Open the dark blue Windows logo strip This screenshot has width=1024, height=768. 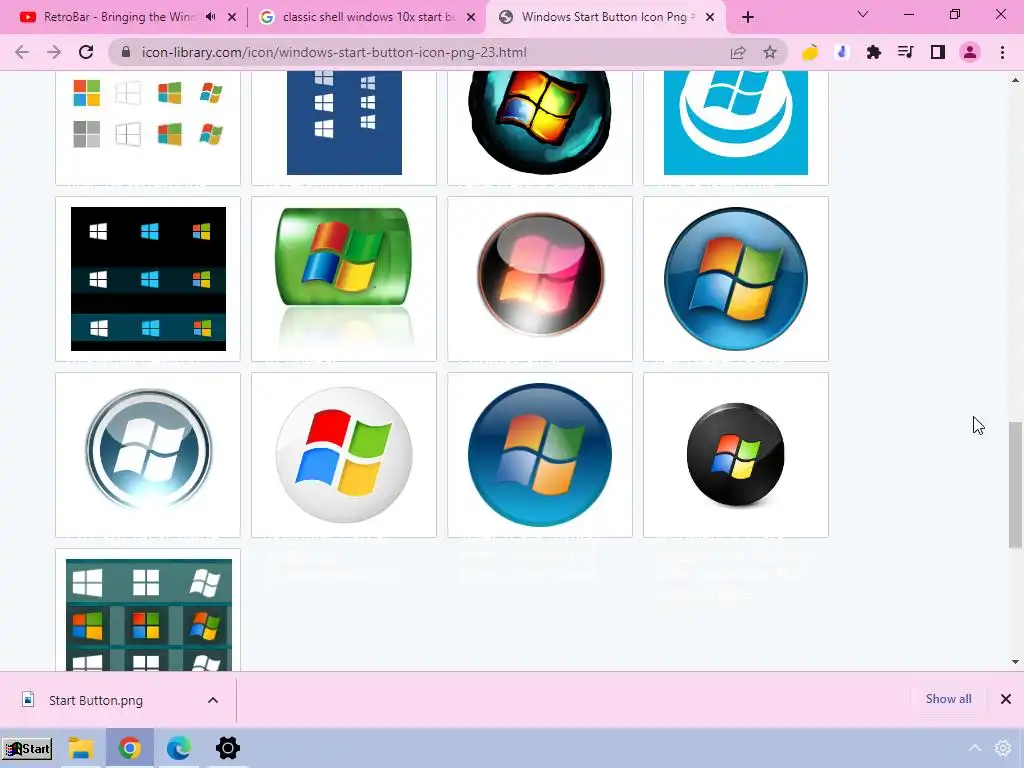point(344,123)
